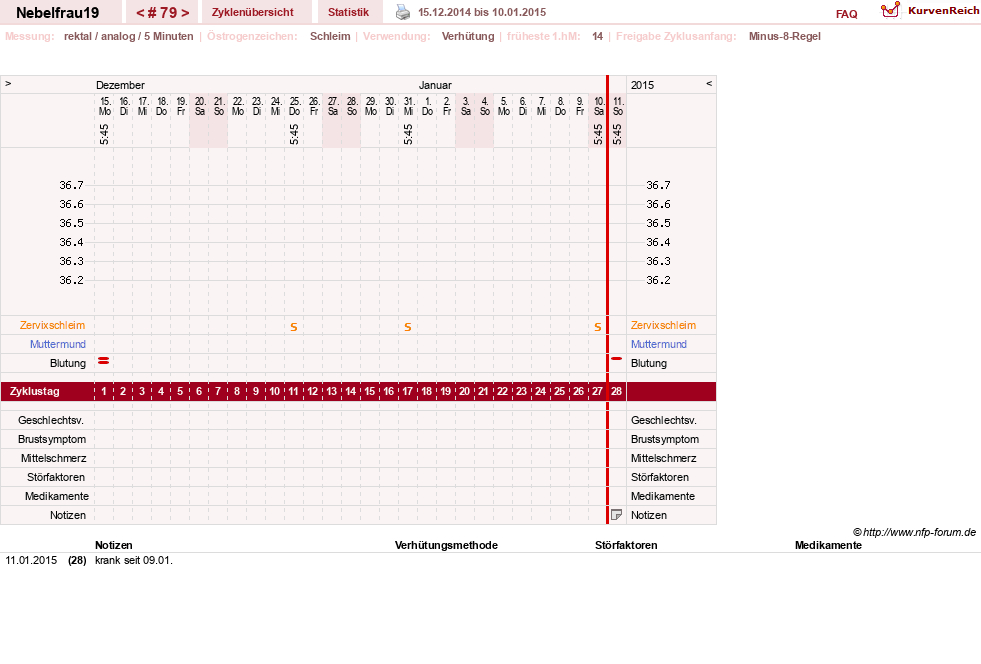Click the bleeding mark on January 11

(616, 359)
